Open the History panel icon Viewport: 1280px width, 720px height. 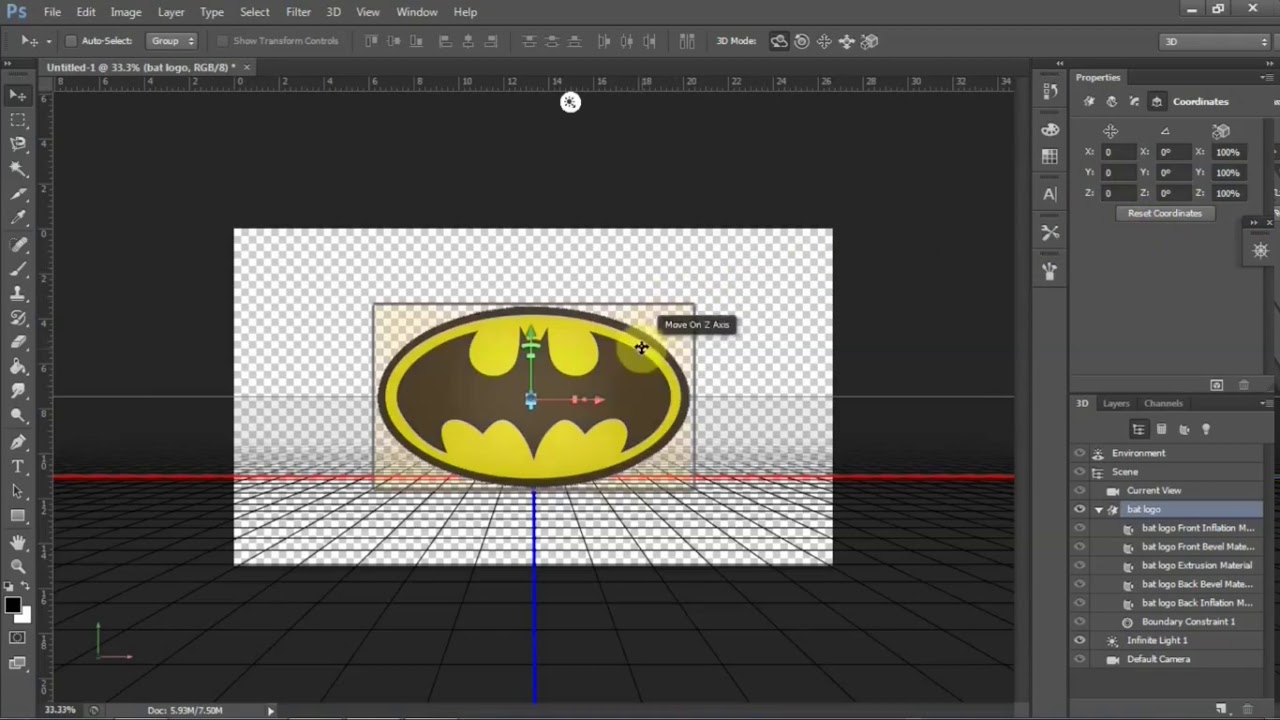[x=1050, y=91]
